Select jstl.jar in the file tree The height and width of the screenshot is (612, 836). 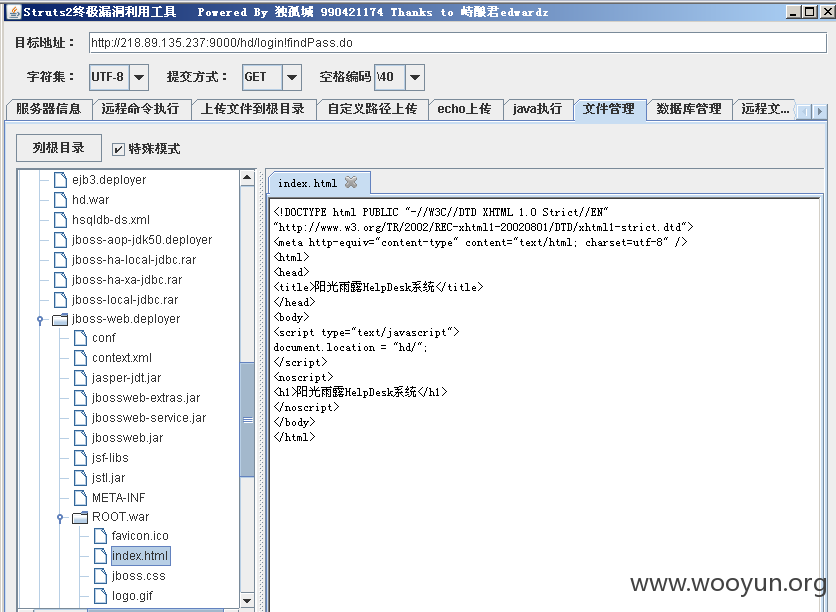pyautogui.click(x=109, y=478)
